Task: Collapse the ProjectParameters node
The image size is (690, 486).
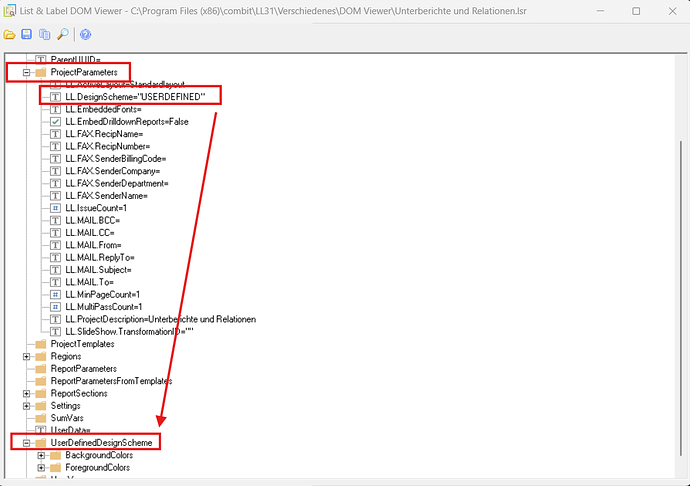Action: pyautogui.click(x=26, y=72)
